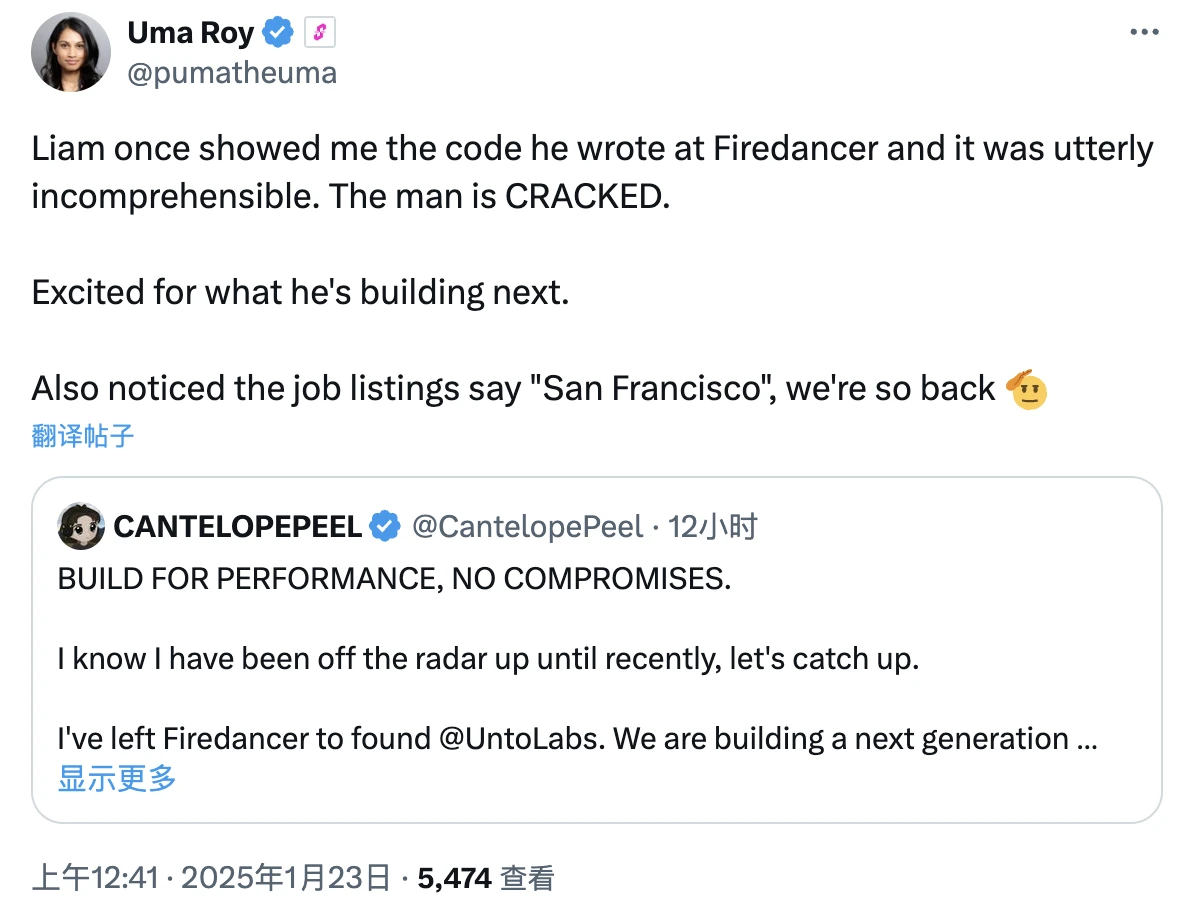Open Uma Roy's profile via display name
This screenshot has width=1184, height=916.
click(x=190, y=34)
